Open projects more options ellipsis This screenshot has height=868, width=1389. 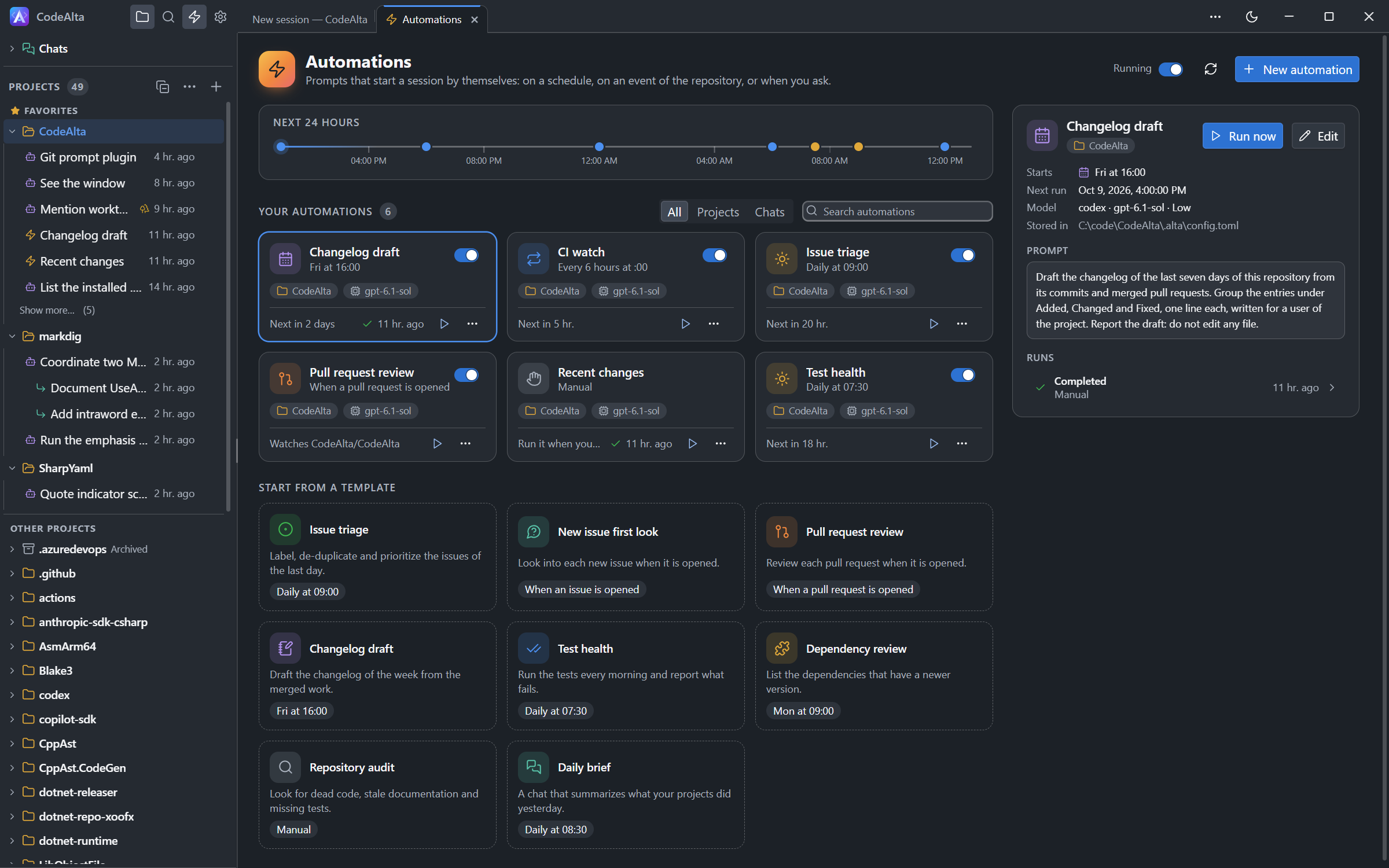click(x=189, y=87)
